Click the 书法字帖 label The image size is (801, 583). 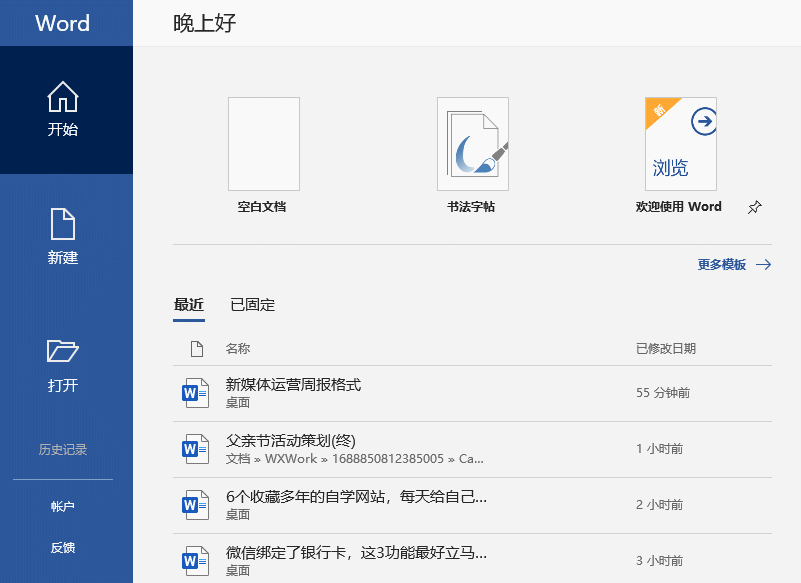pos(471,207)
